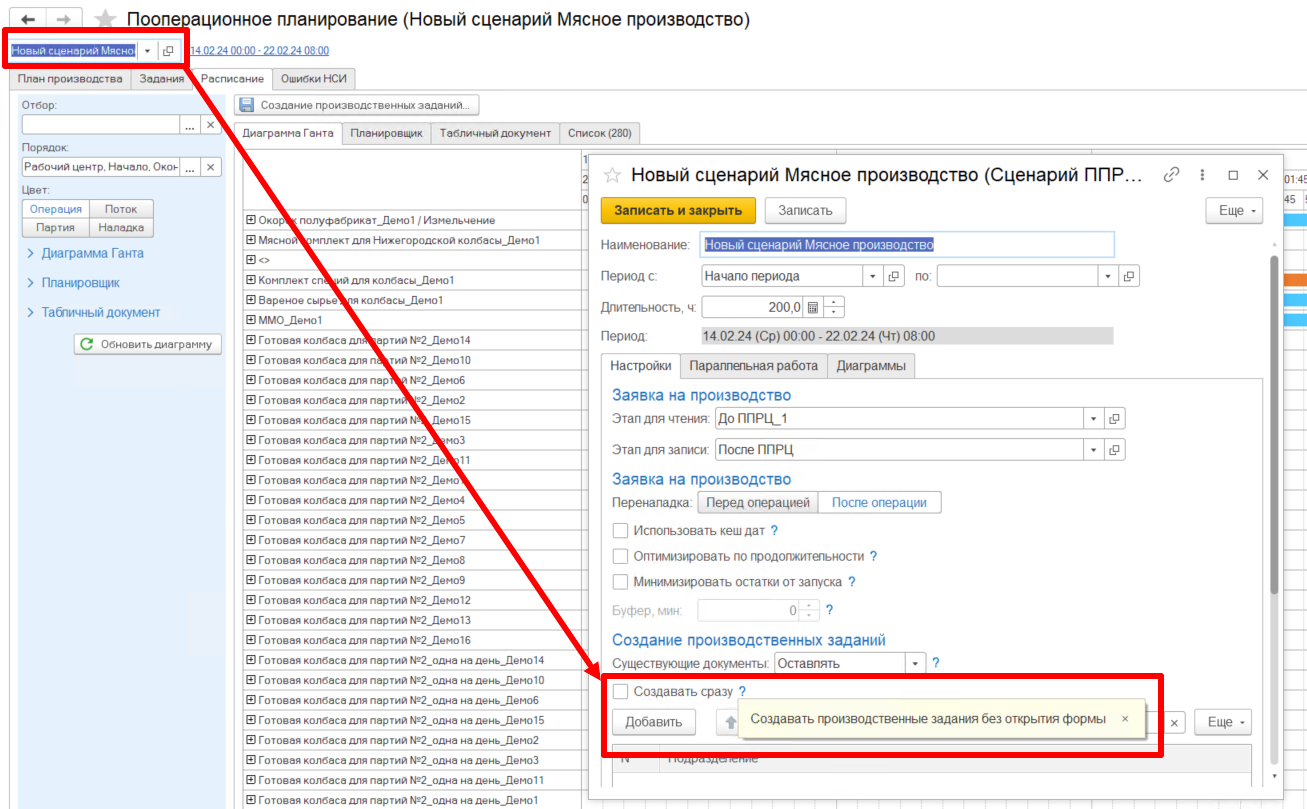Close the yellow tooltip popup
Viewport: 1307px width, 809px height.
pyautogui.click(x=1124, y=719)
